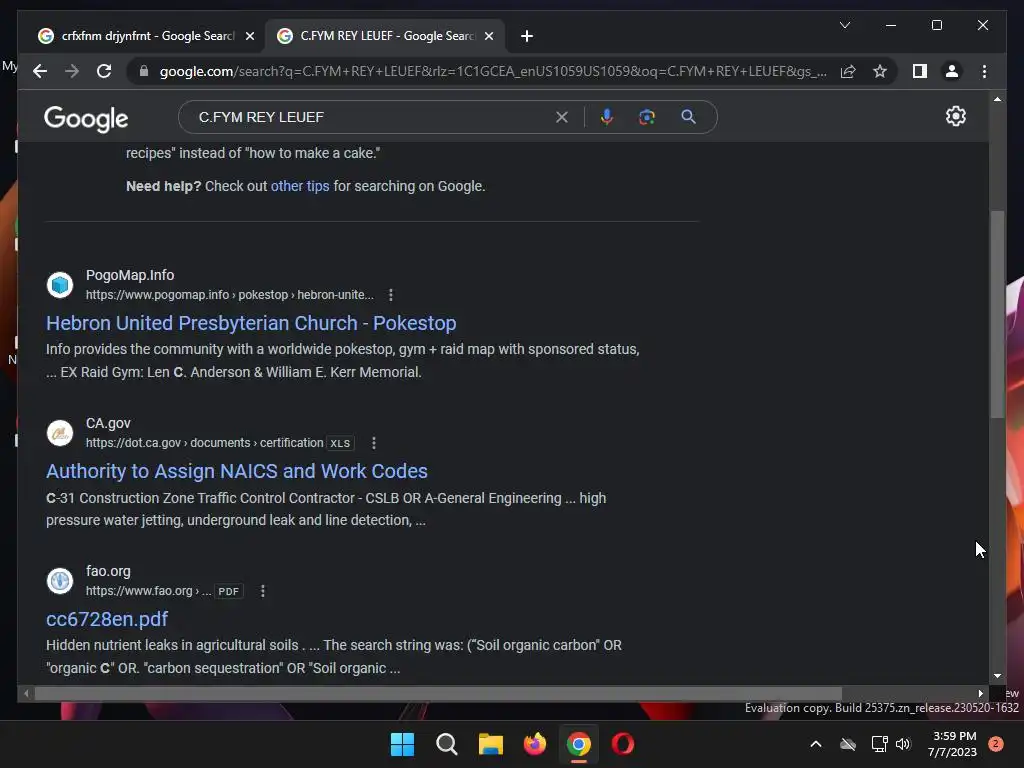This screenshot has height=768, width=1024.
Task: Click the PogoMap.Info site name text
Action: click(130, 275)
